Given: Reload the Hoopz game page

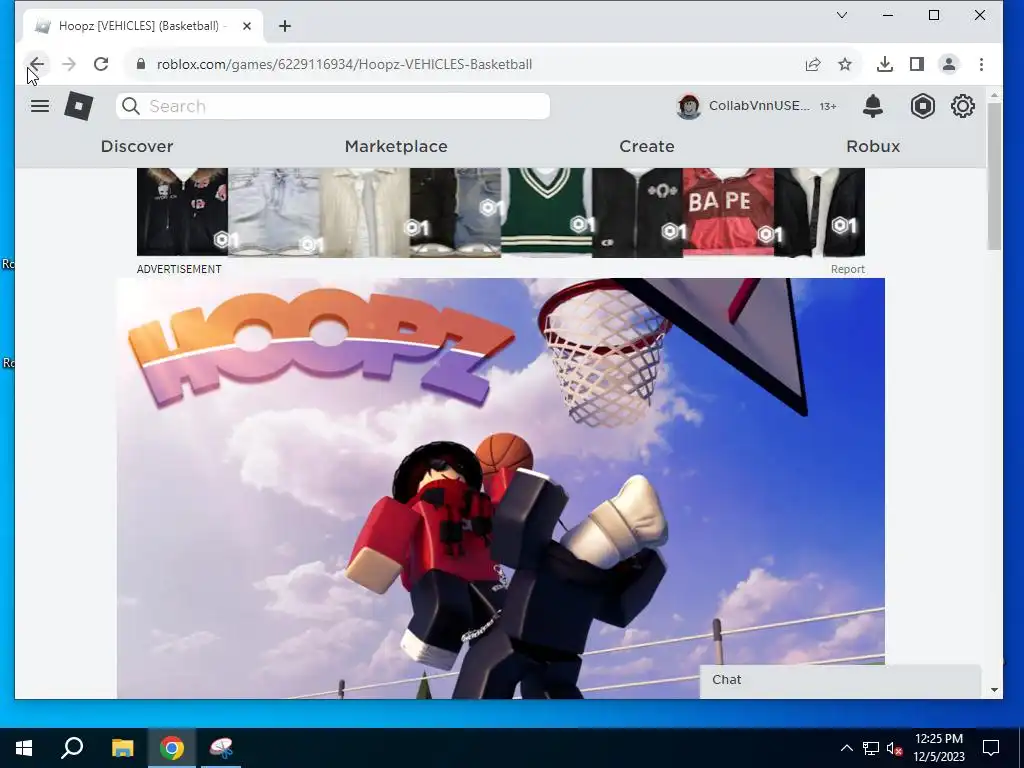Looking at the screenshot, I should (x=101, y=64).
